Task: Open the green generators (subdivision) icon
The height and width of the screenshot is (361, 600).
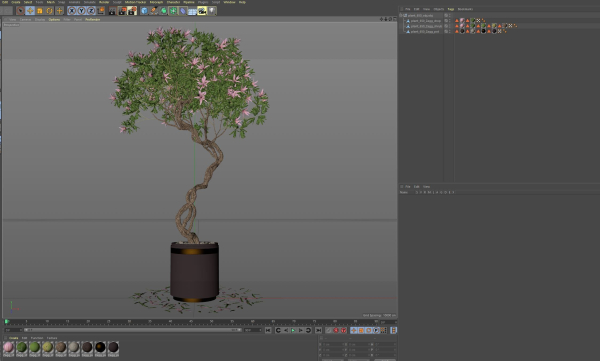Action: coord(163,11)
